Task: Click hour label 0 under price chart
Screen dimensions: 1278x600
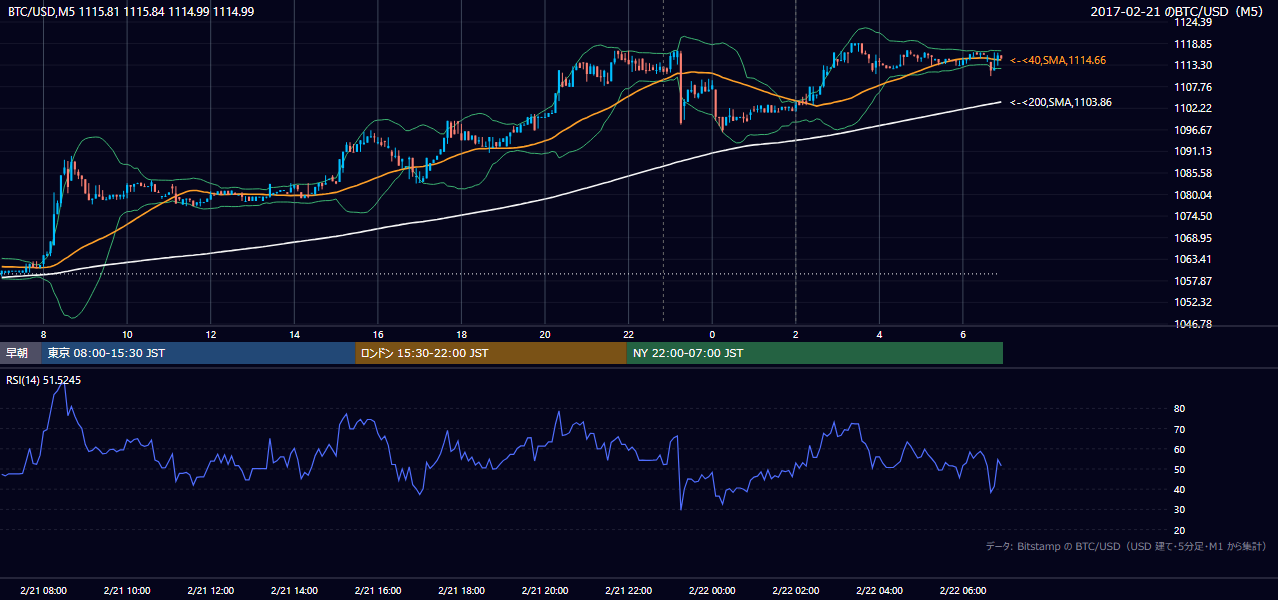Action: click(711, 333)
